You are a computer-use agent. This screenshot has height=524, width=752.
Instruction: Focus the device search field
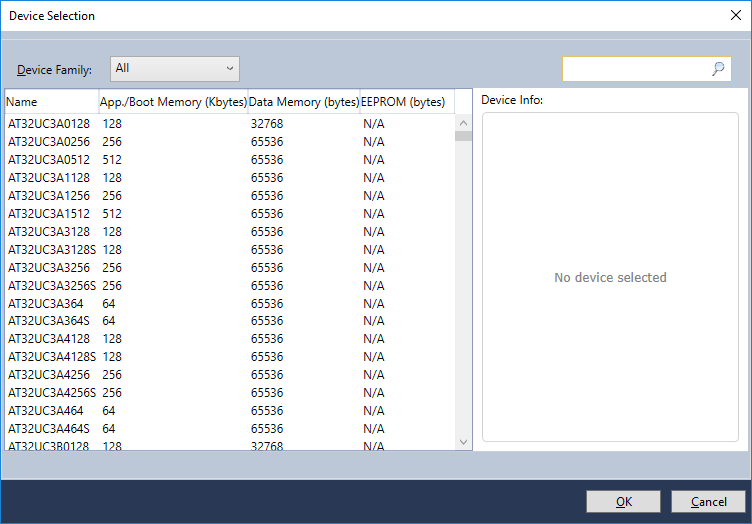coord(646,69)
